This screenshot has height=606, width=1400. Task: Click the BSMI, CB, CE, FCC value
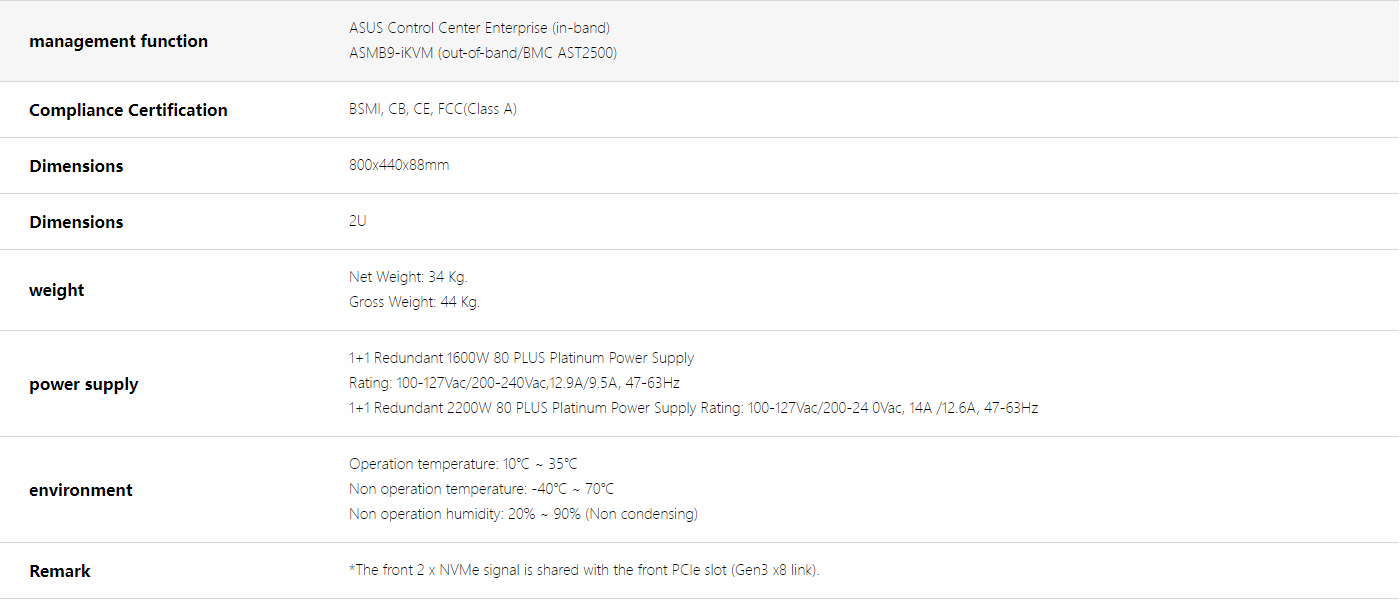pos(432,109)
